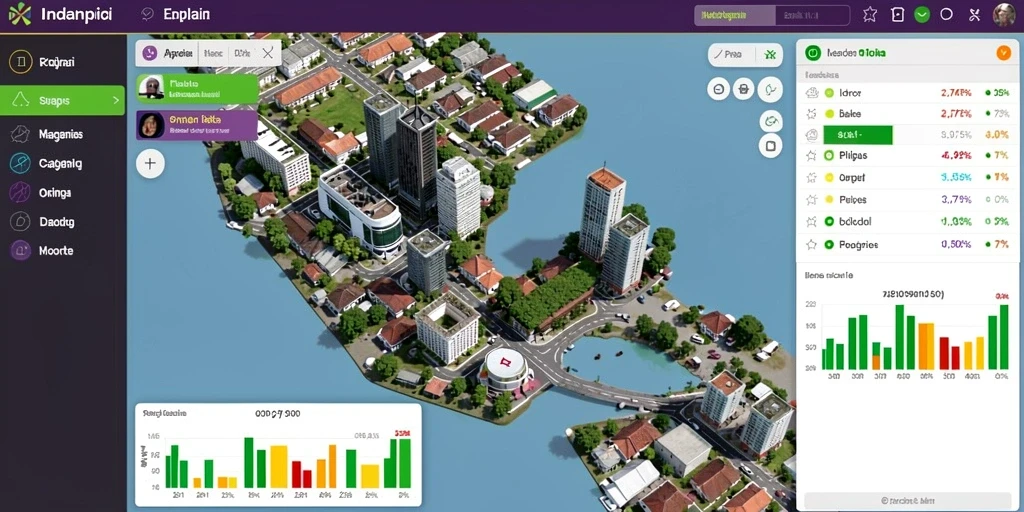Toggle the yellow Orpet status dot

click(x=829, y=178)
